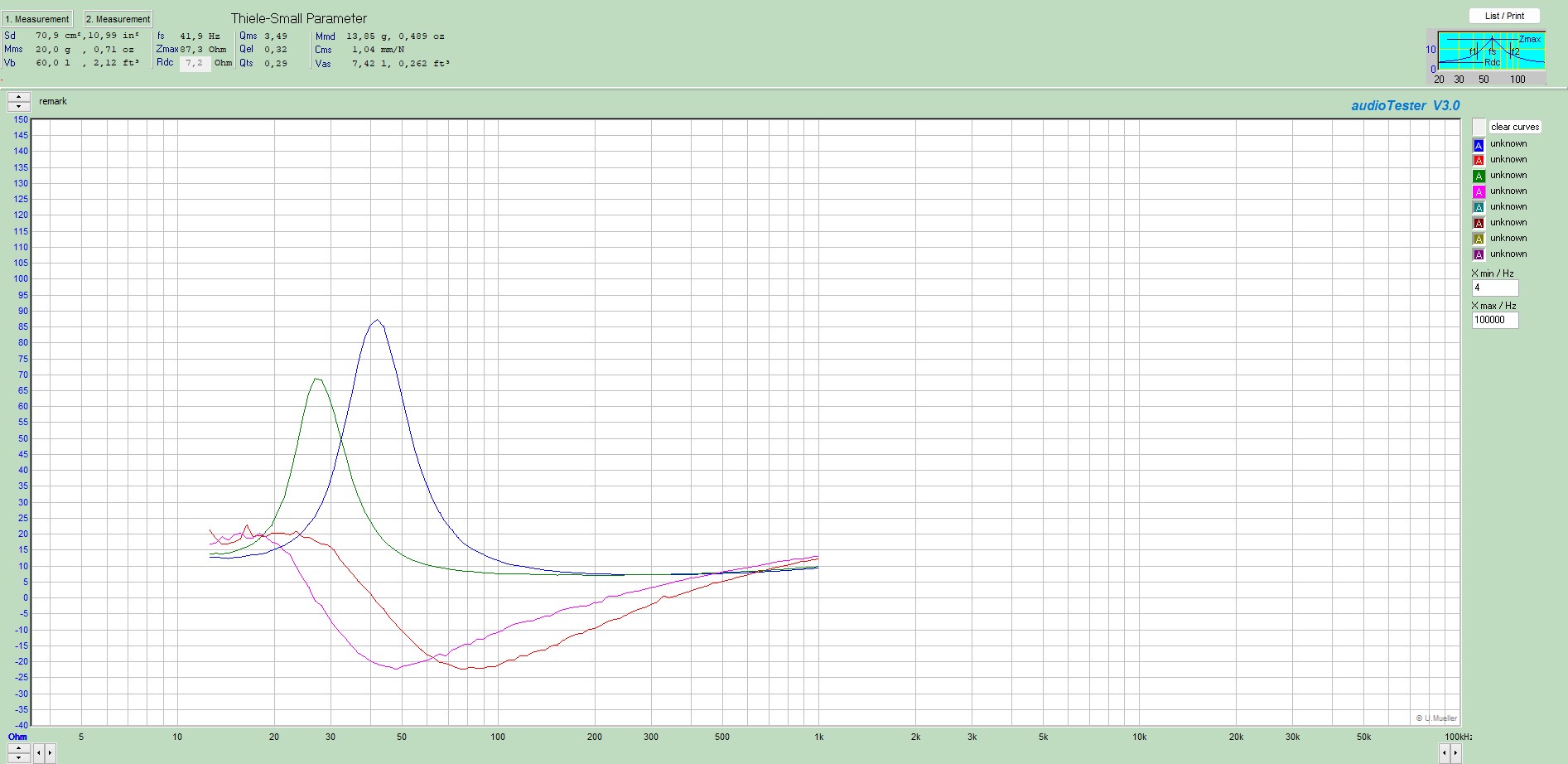Click the 100kHz axis label
The width and height of the screenshot is (1568, 764).
(x=1459, y=737)
